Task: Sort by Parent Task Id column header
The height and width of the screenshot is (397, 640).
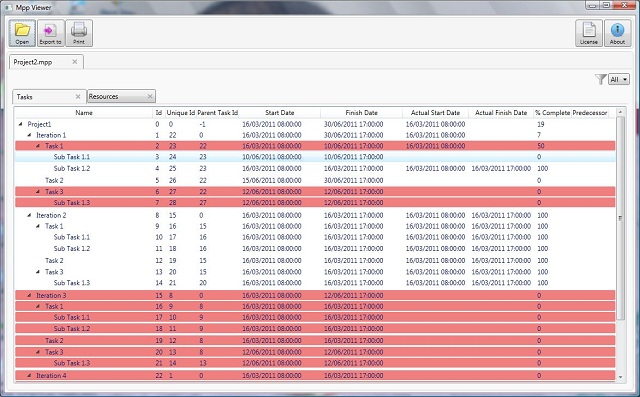Action: pos(218,113)
